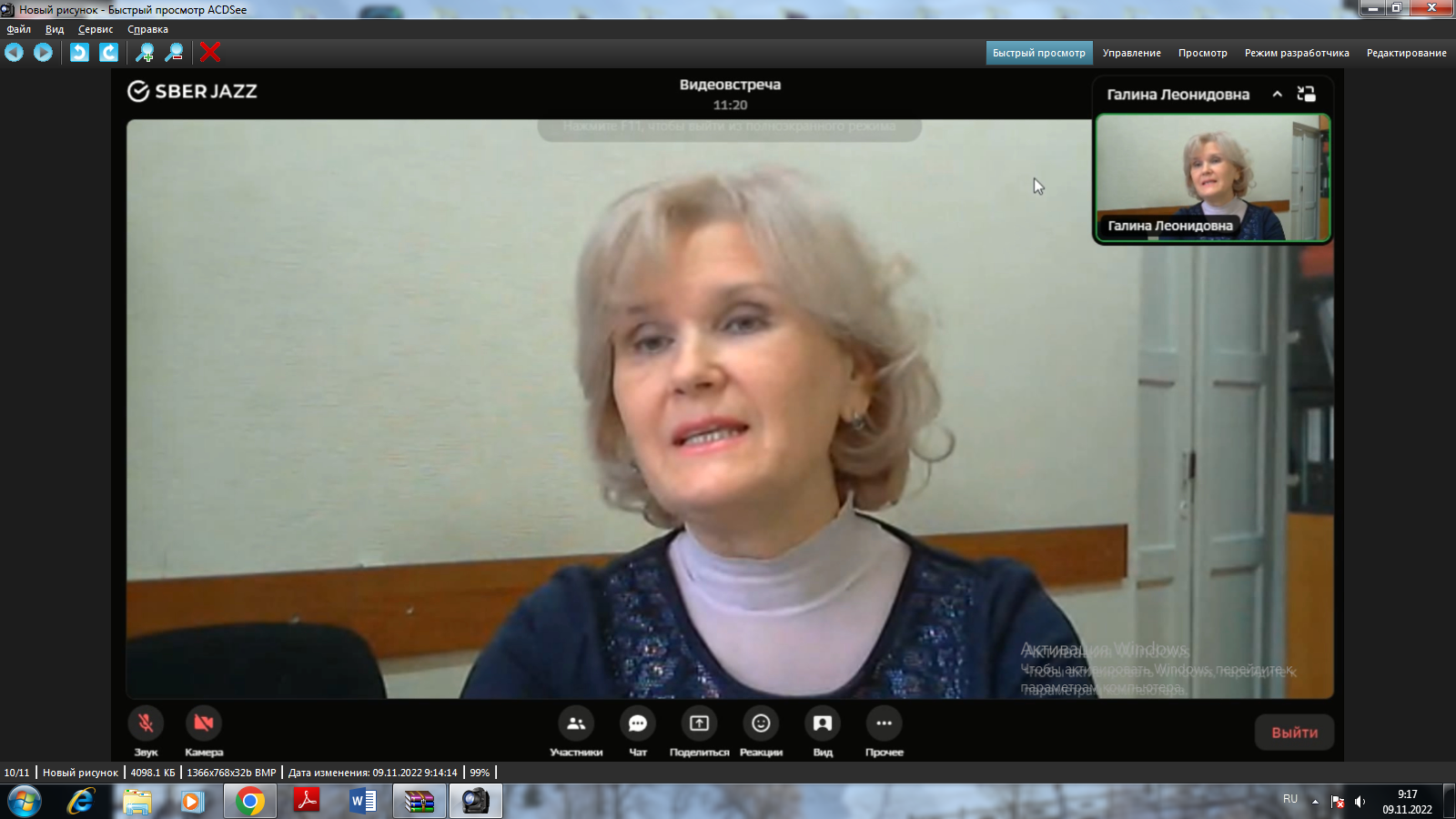Click the Поделиться screen share button
The width and height of the screenshot is (1456, 819).
[700, 723]
